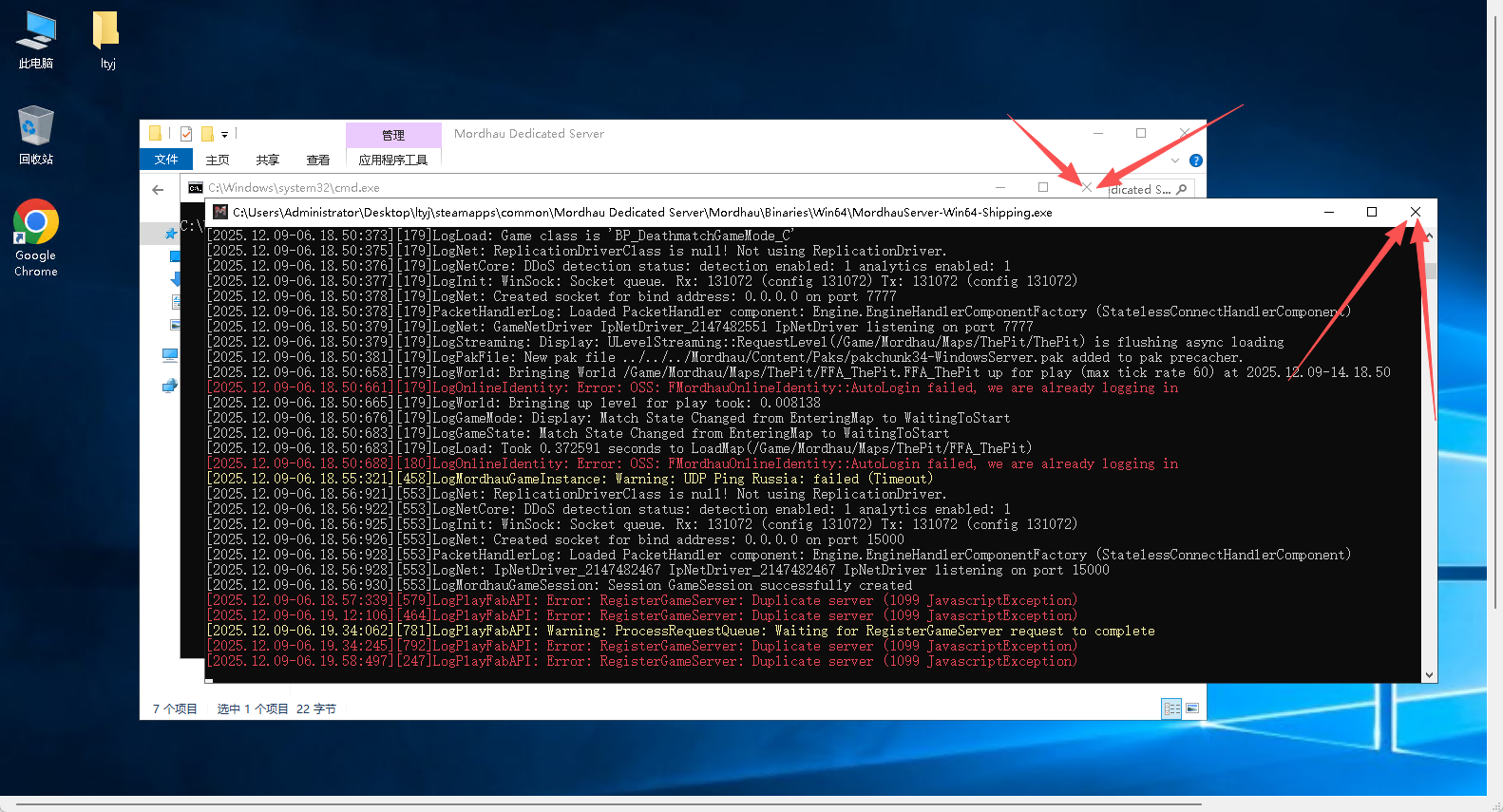Open the 查看 (View) ribbon tab

[x=317, y=160]
